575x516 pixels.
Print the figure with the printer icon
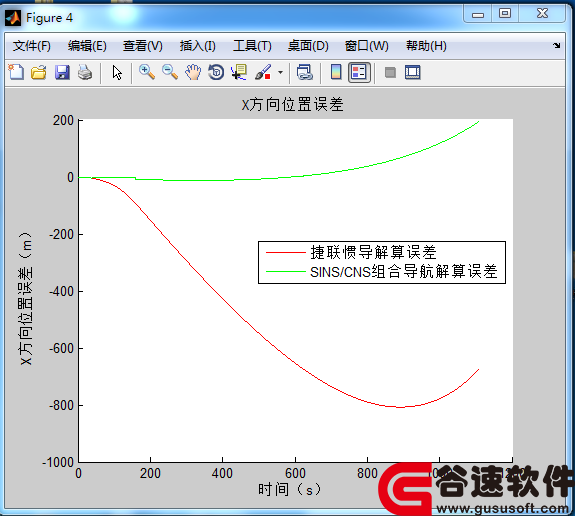[x=85, y=72]
